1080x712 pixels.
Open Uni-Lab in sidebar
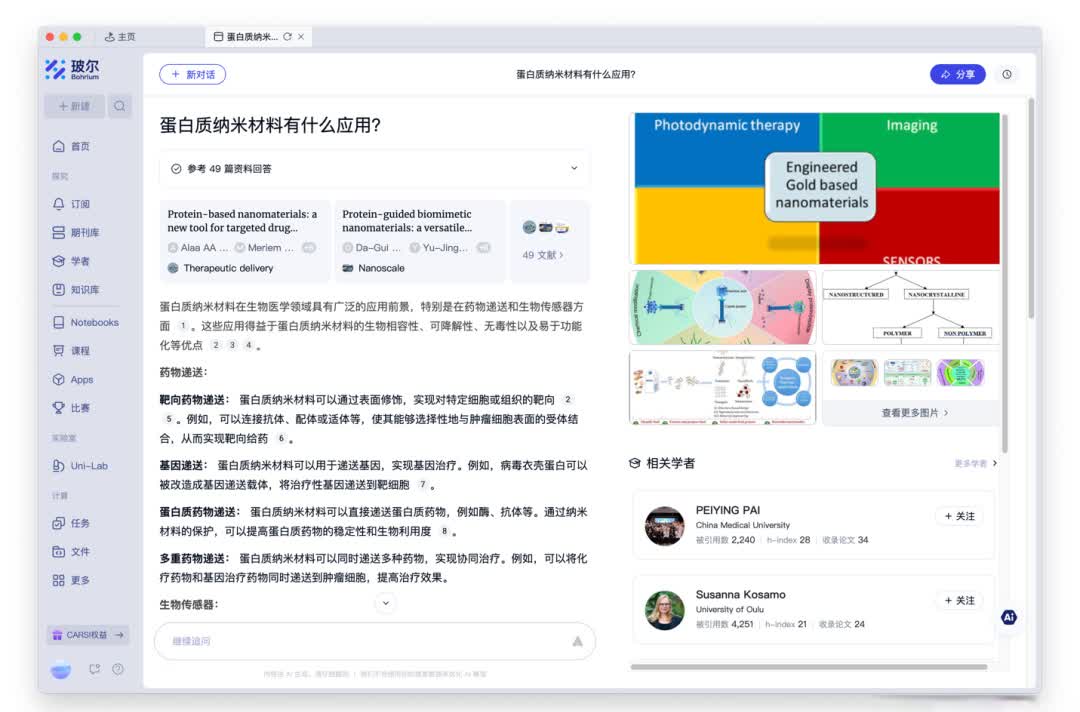pos(81,465)
